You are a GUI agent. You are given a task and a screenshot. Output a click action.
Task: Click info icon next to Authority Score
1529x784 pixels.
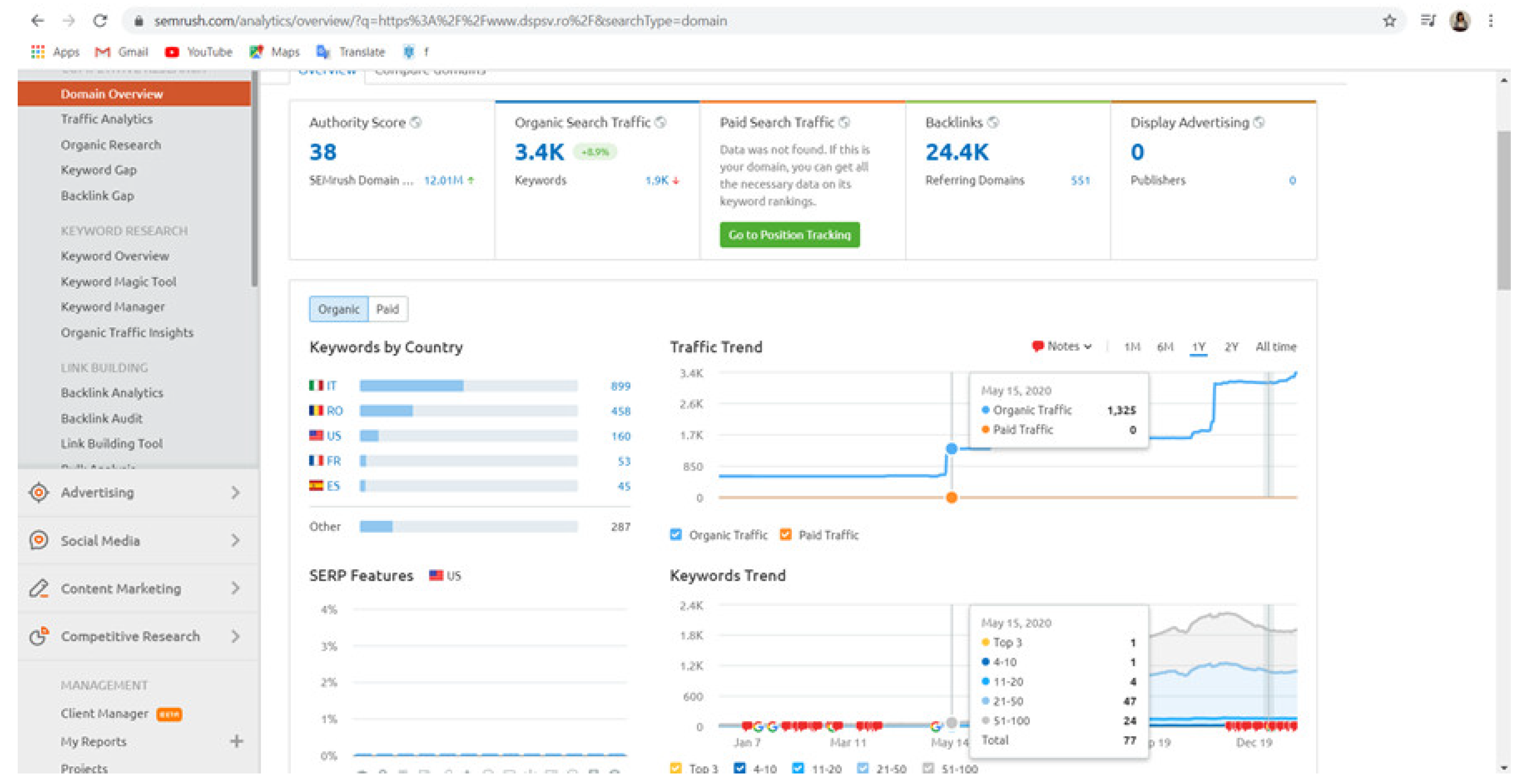coord(416,122)
